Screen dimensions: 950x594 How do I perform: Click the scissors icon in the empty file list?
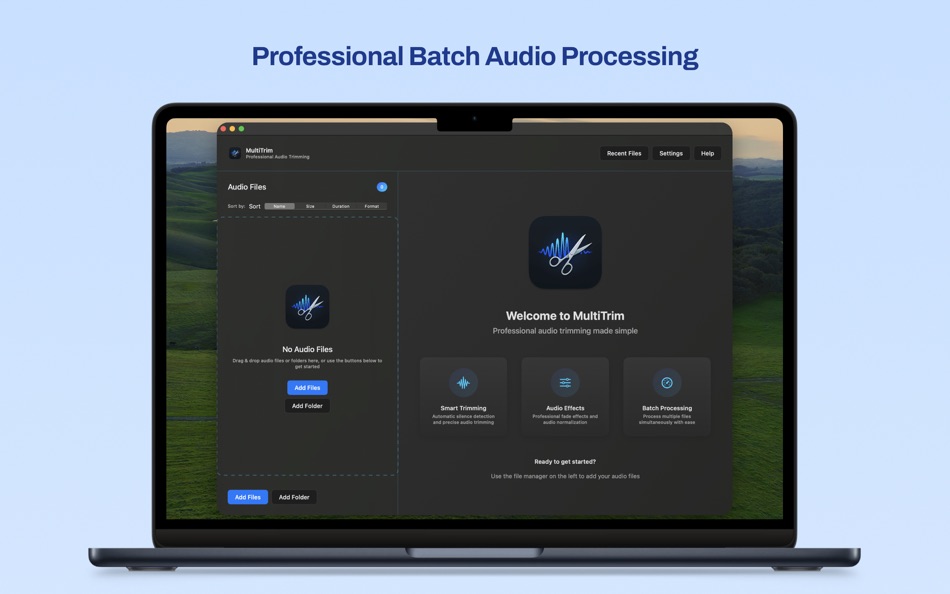point(307,307)
